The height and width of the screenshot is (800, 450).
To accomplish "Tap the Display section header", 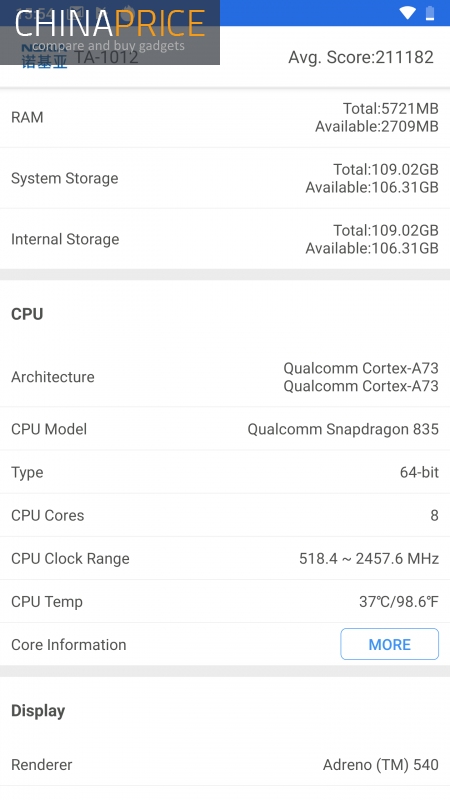I will click(38, 711).
